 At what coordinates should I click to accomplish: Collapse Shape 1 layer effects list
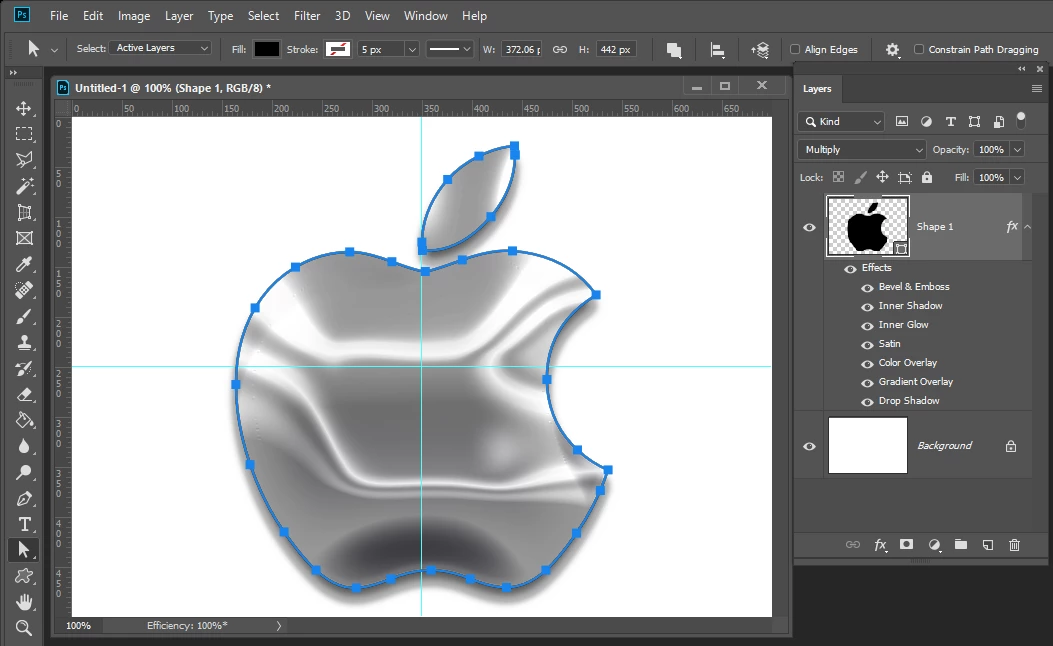click(1027, 227)
